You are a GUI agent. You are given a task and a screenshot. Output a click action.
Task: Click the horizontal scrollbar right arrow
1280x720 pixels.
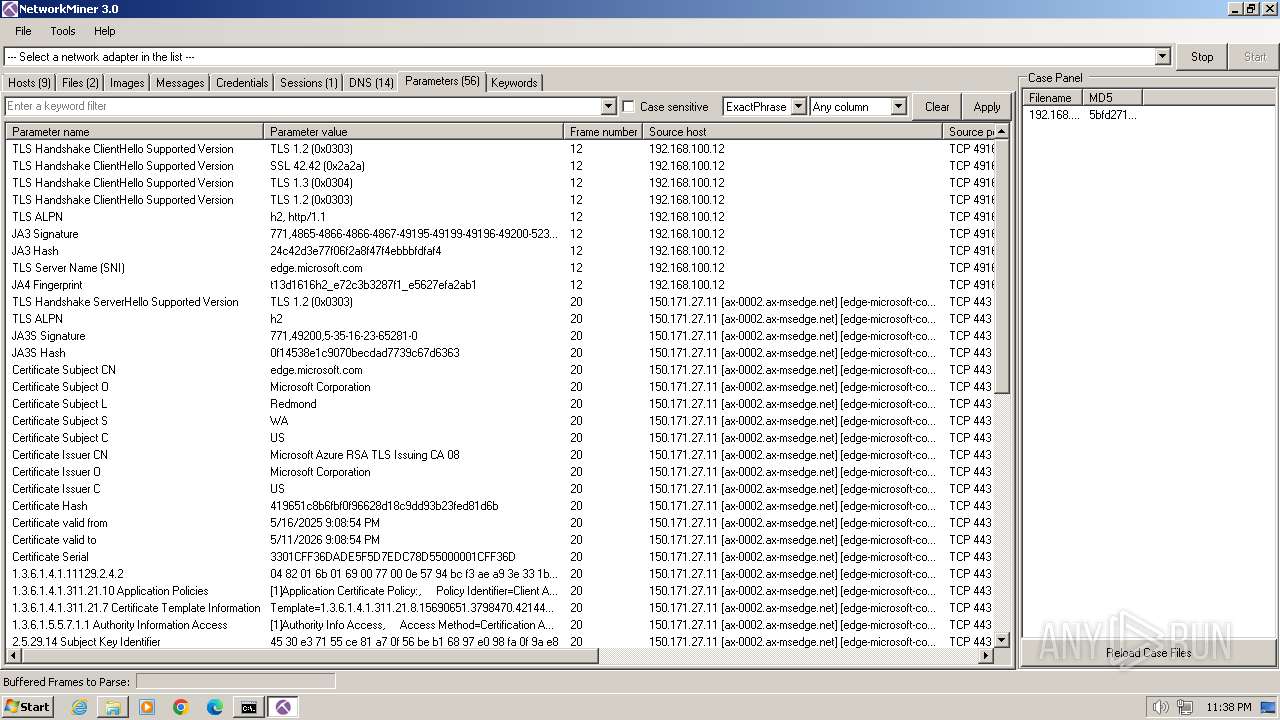click(987, 656)
